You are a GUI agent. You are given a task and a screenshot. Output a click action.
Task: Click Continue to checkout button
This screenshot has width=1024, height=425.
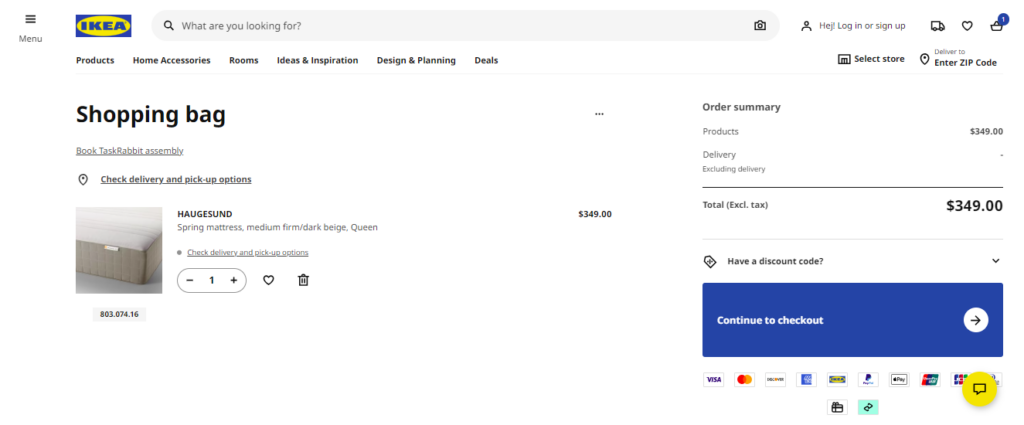coord(852,320)
